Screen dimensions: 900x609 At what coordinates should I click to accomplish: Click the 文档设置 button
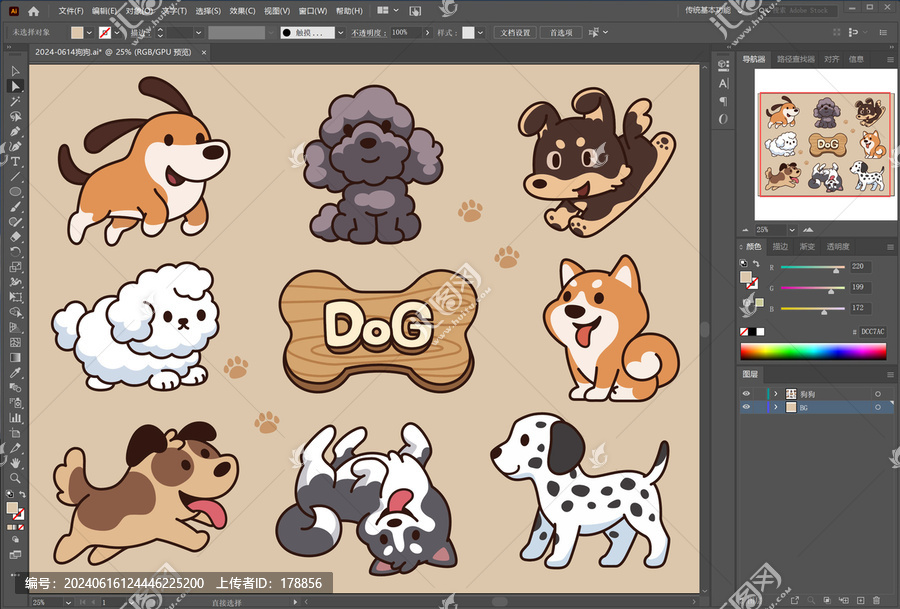tap(515, 33)
